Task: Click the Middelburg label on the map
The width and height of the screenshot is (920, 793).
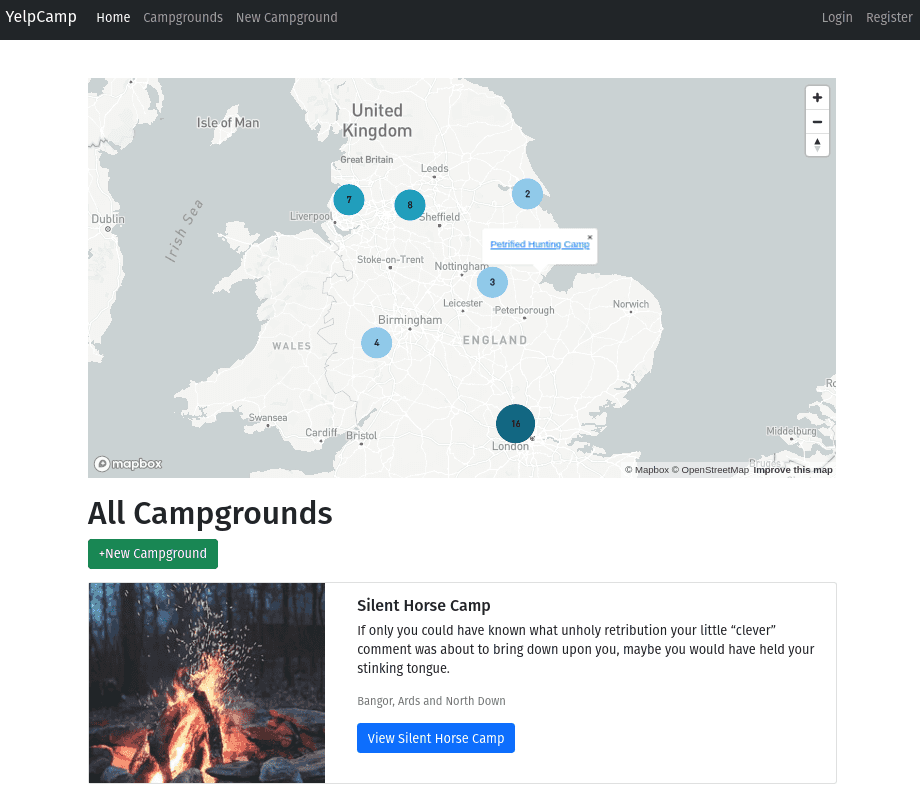Action: (792, 431)
